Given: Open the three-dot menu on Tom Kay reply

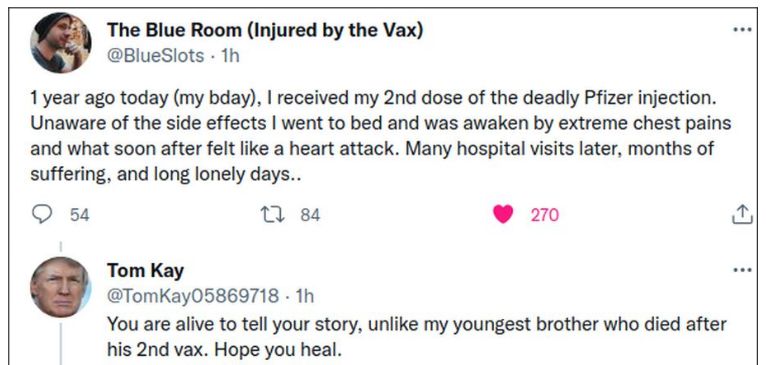Looking at the screenshot, I should (x=743, y=270).
